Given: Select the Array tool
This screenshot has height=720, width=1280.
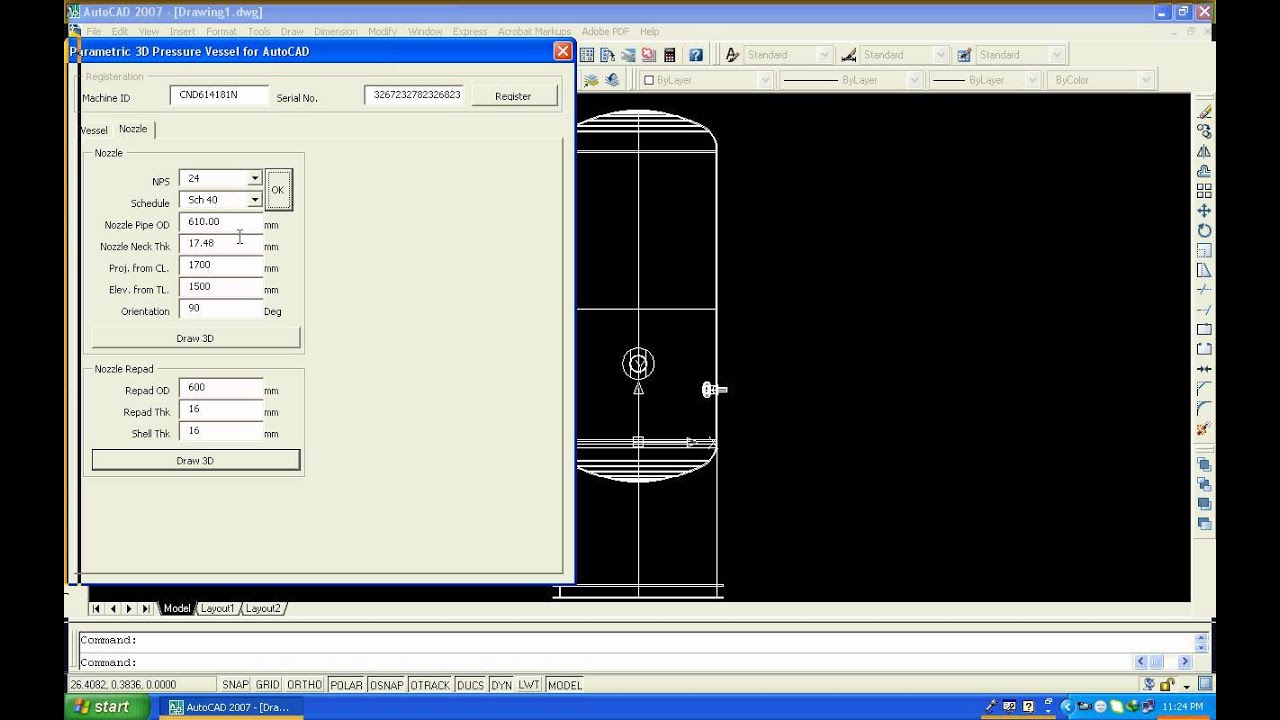Looking at the screenshot, I should point(1204,191).
